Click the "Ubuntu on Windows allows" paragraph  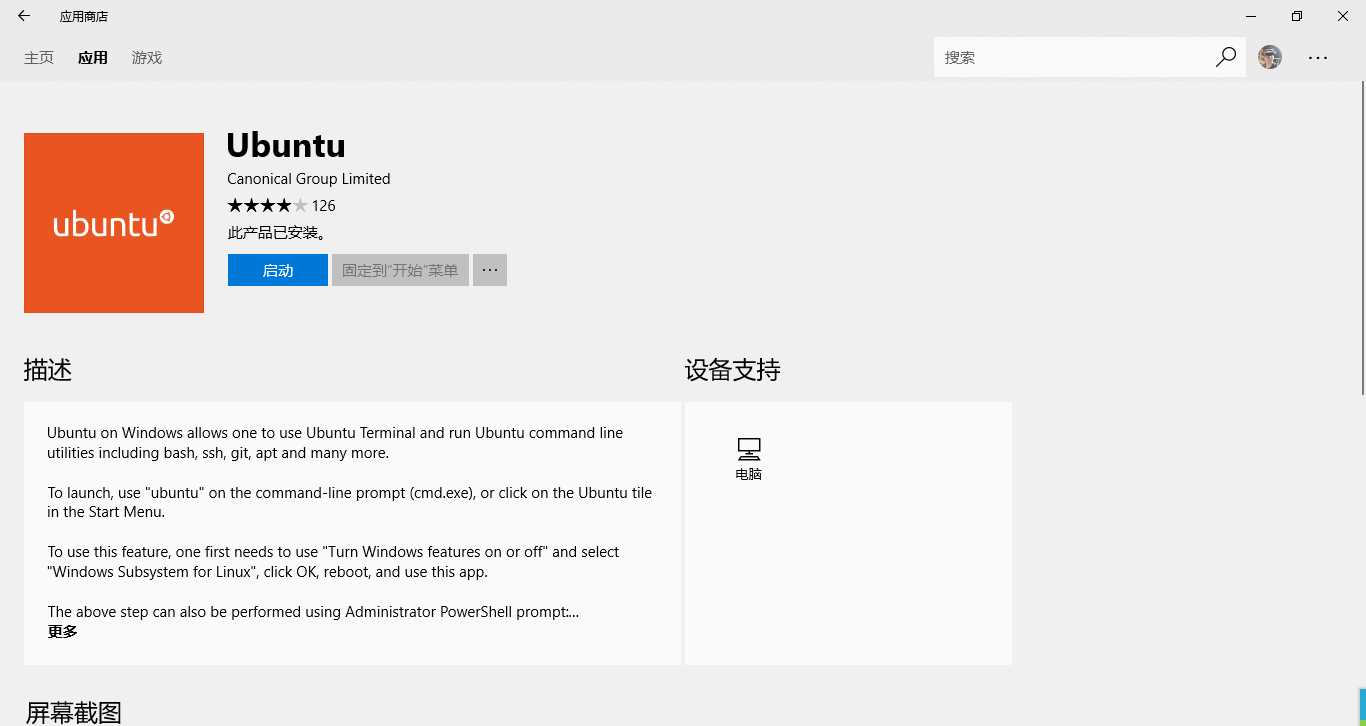coord(335,443)
